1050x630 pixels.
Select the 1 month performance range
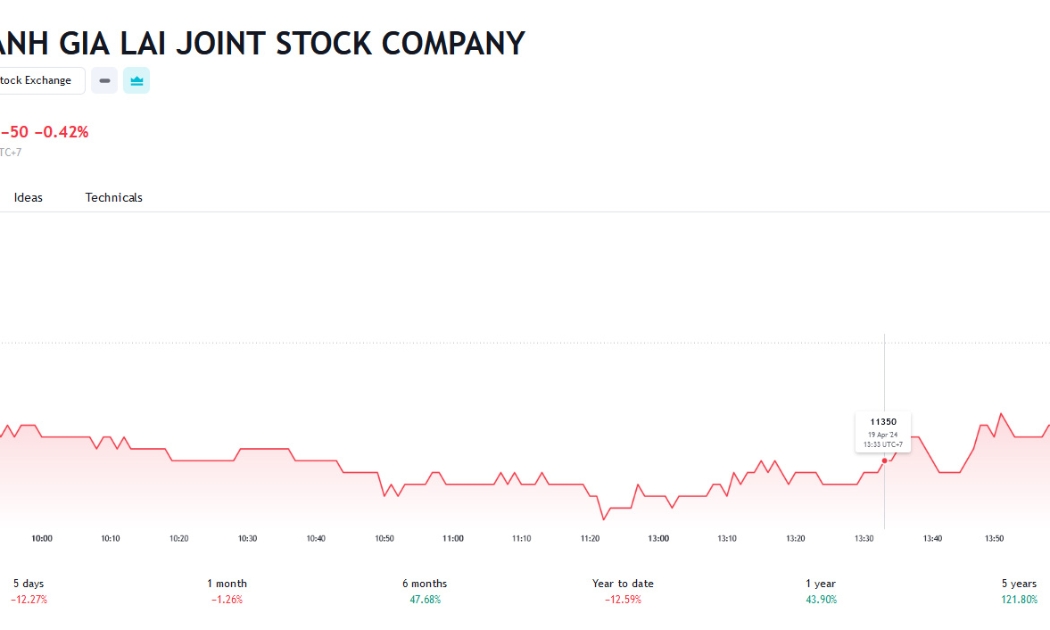(x=227, y=591)
